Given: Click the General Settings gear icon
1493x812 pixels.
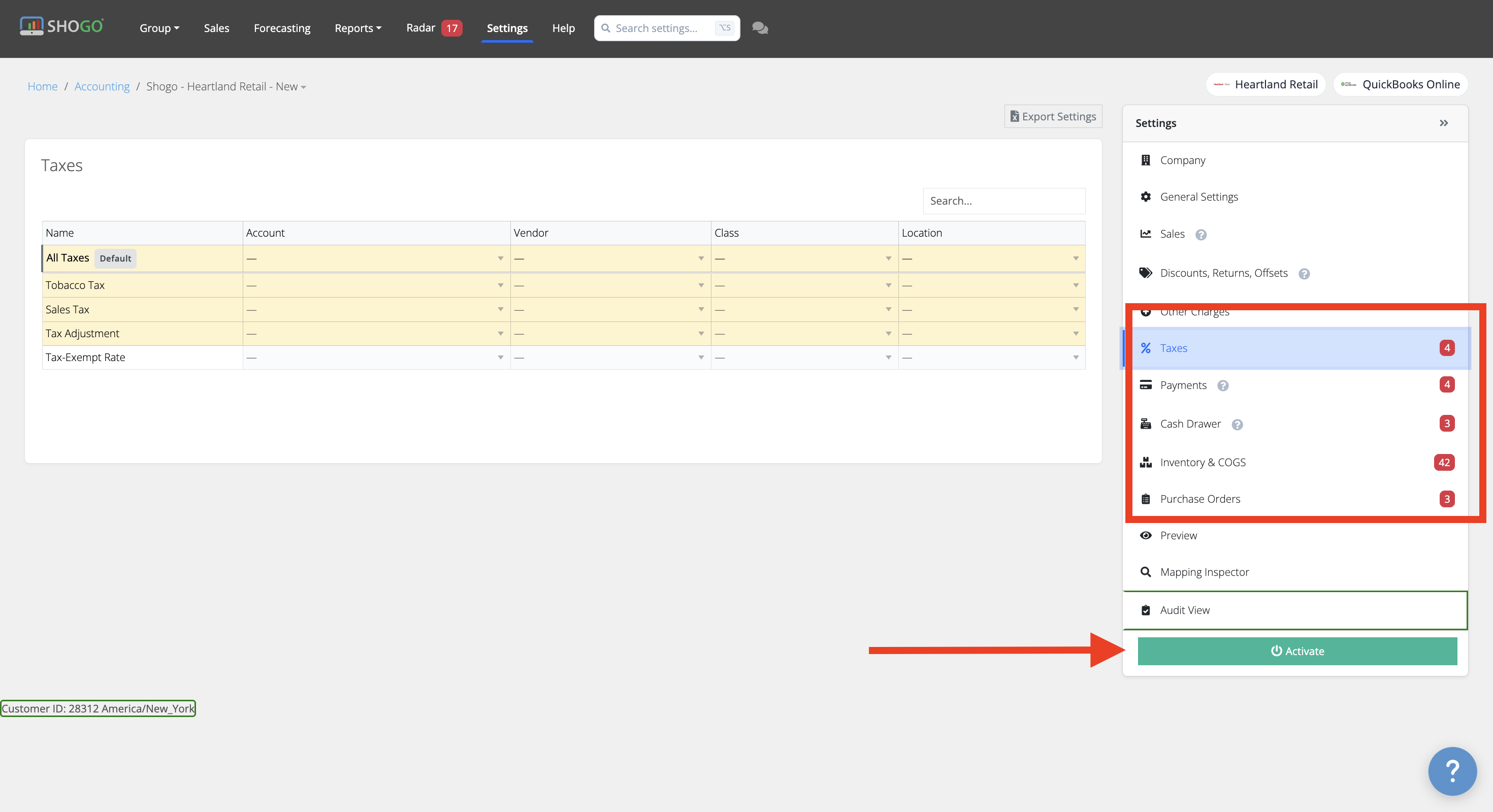Looking at the screenshot, I should pos(1145,197).
